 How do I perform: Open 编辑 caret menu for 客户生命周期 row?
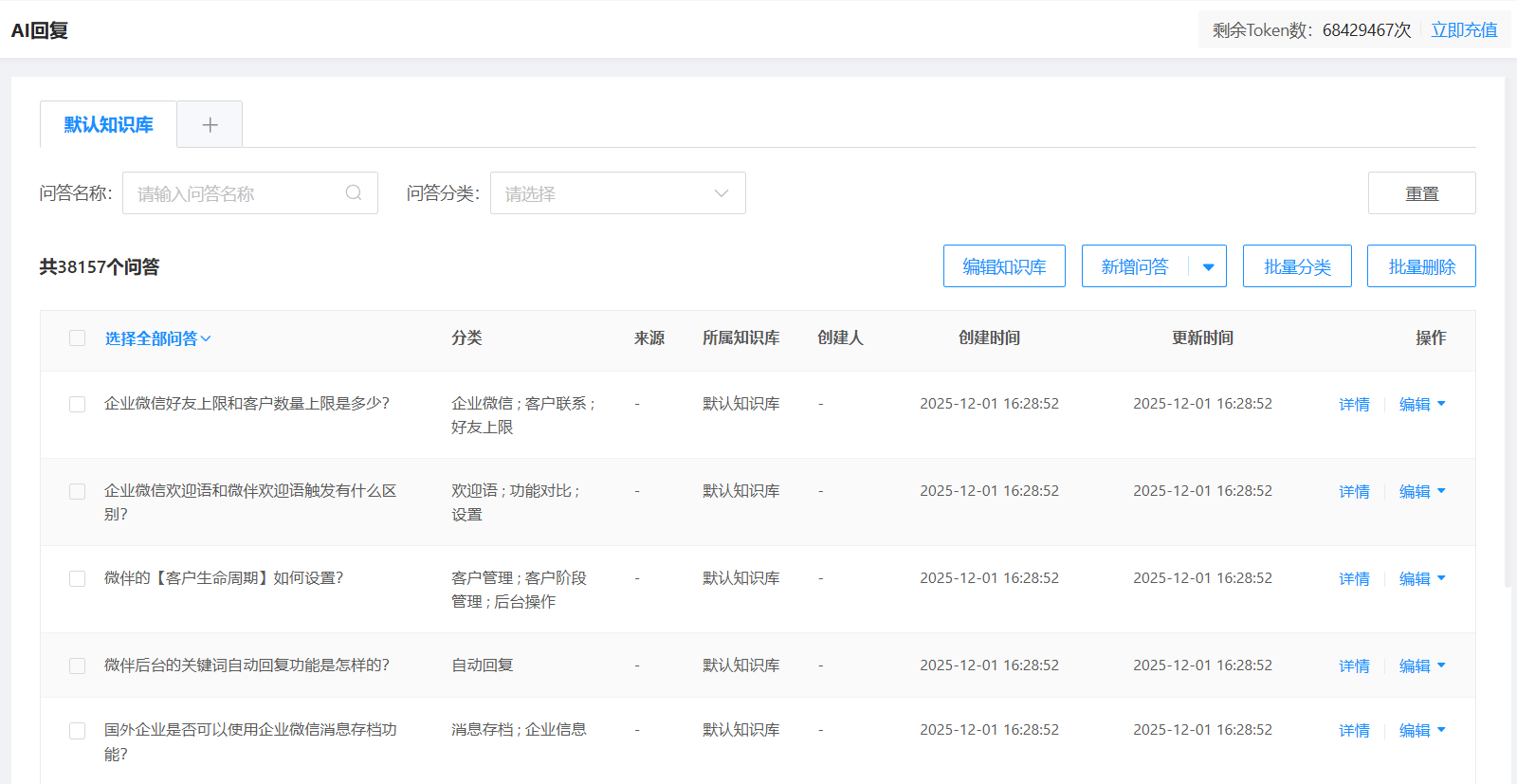coord(1441,578)
